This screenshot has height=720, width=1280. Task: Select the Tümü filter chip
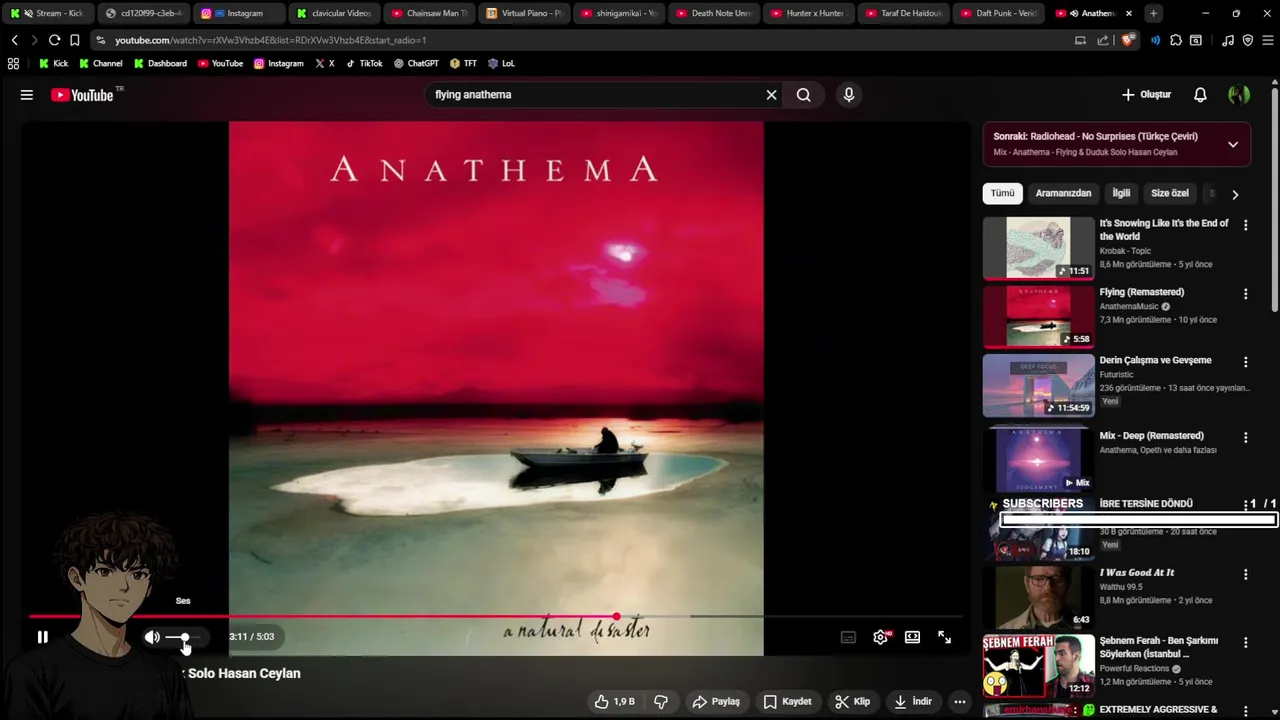tap(1002, 193)
